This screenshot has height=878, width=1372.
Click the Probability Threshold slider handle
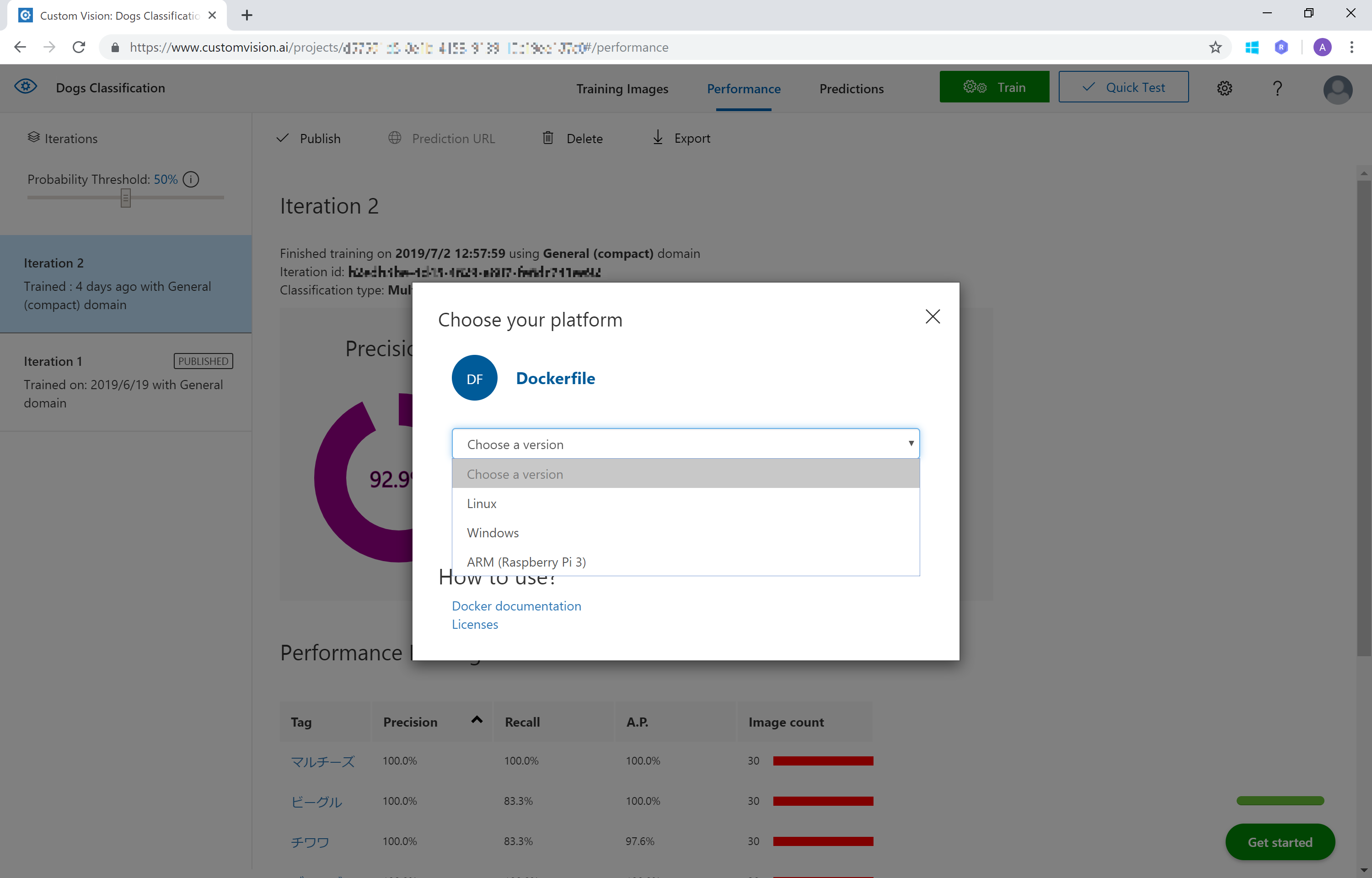125,198
